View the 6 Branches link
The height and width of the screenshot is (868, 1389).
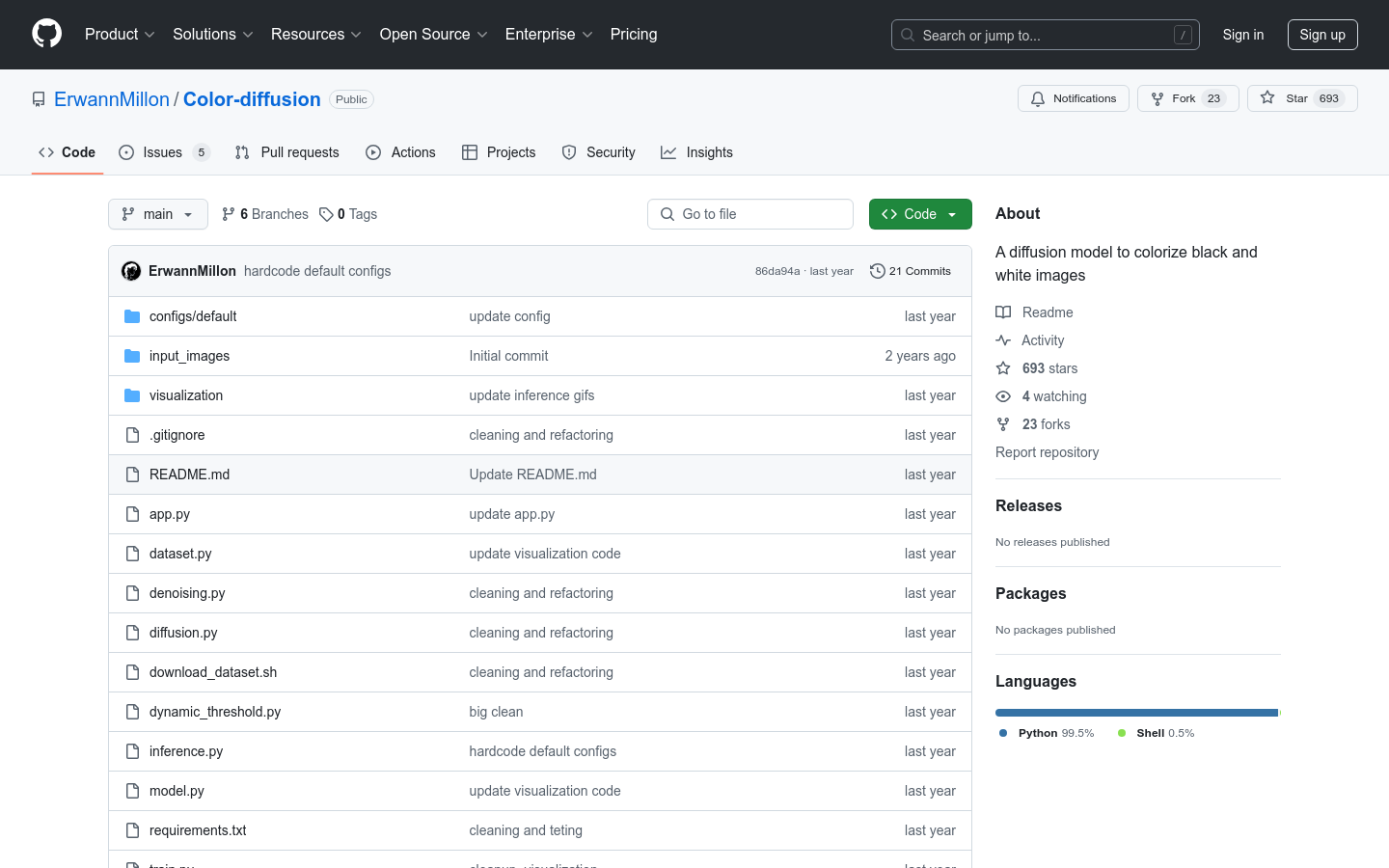265,214
